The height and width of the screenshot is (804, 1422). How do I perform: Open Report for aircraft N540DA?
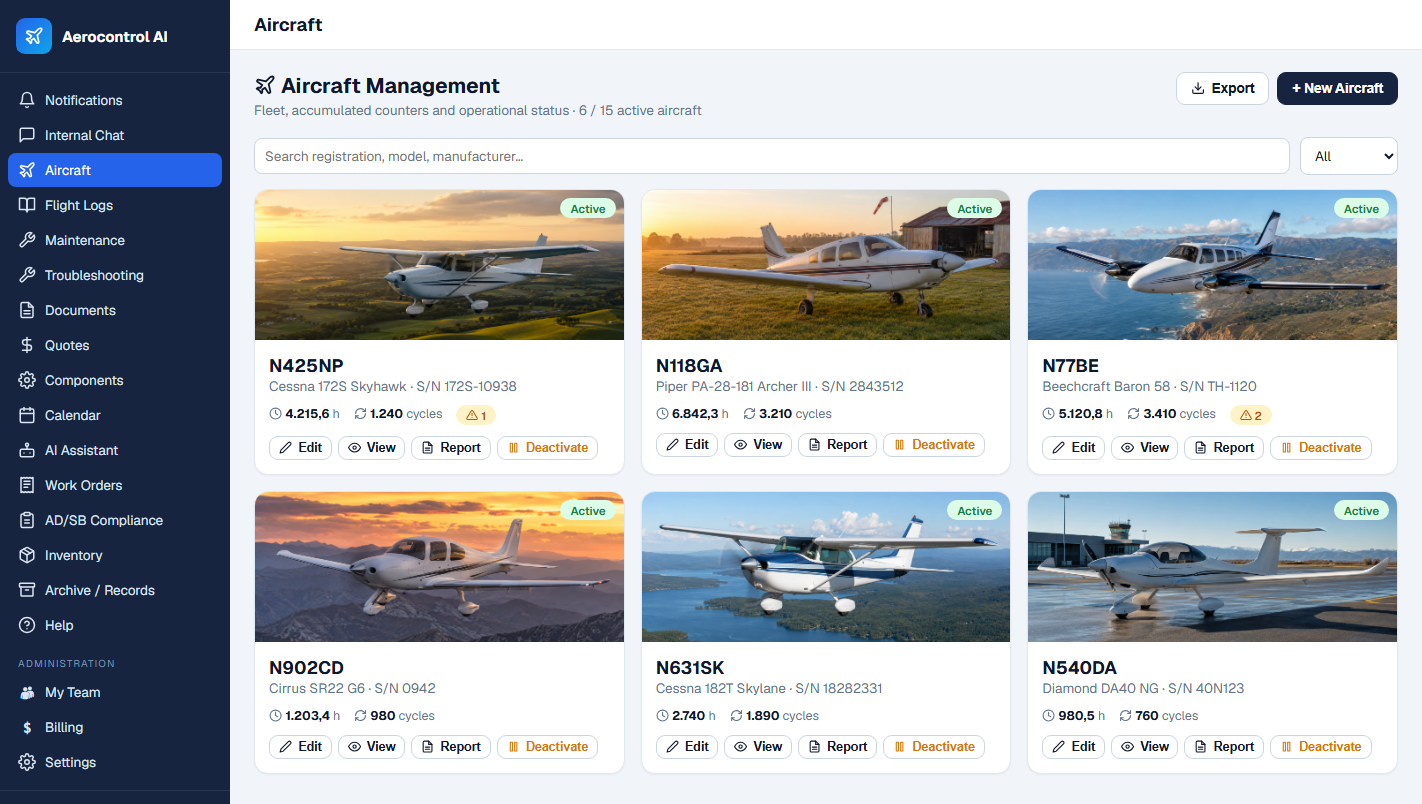(x=1223, y=746)
